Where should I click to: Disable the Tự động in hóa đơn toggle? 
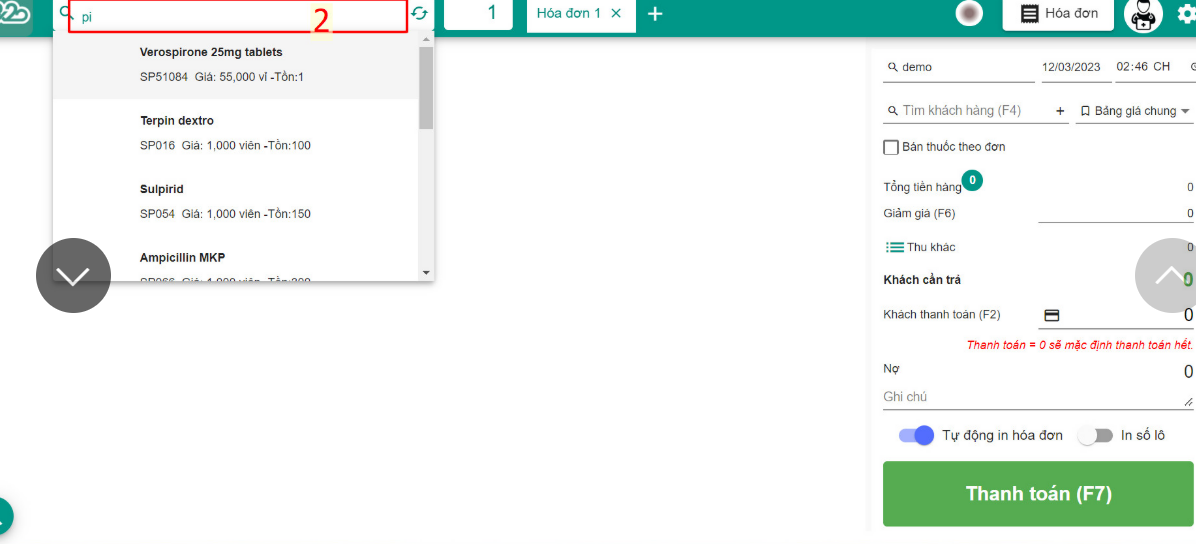pyautogui.click(x=916, y=435)
